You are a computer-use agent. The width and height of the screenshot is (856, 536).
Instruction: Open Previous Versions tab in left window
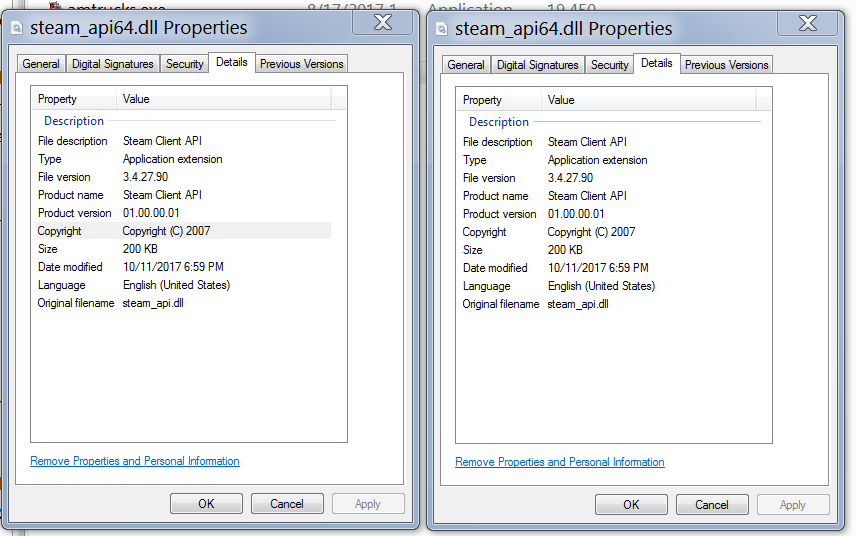(x=301, y=64)
